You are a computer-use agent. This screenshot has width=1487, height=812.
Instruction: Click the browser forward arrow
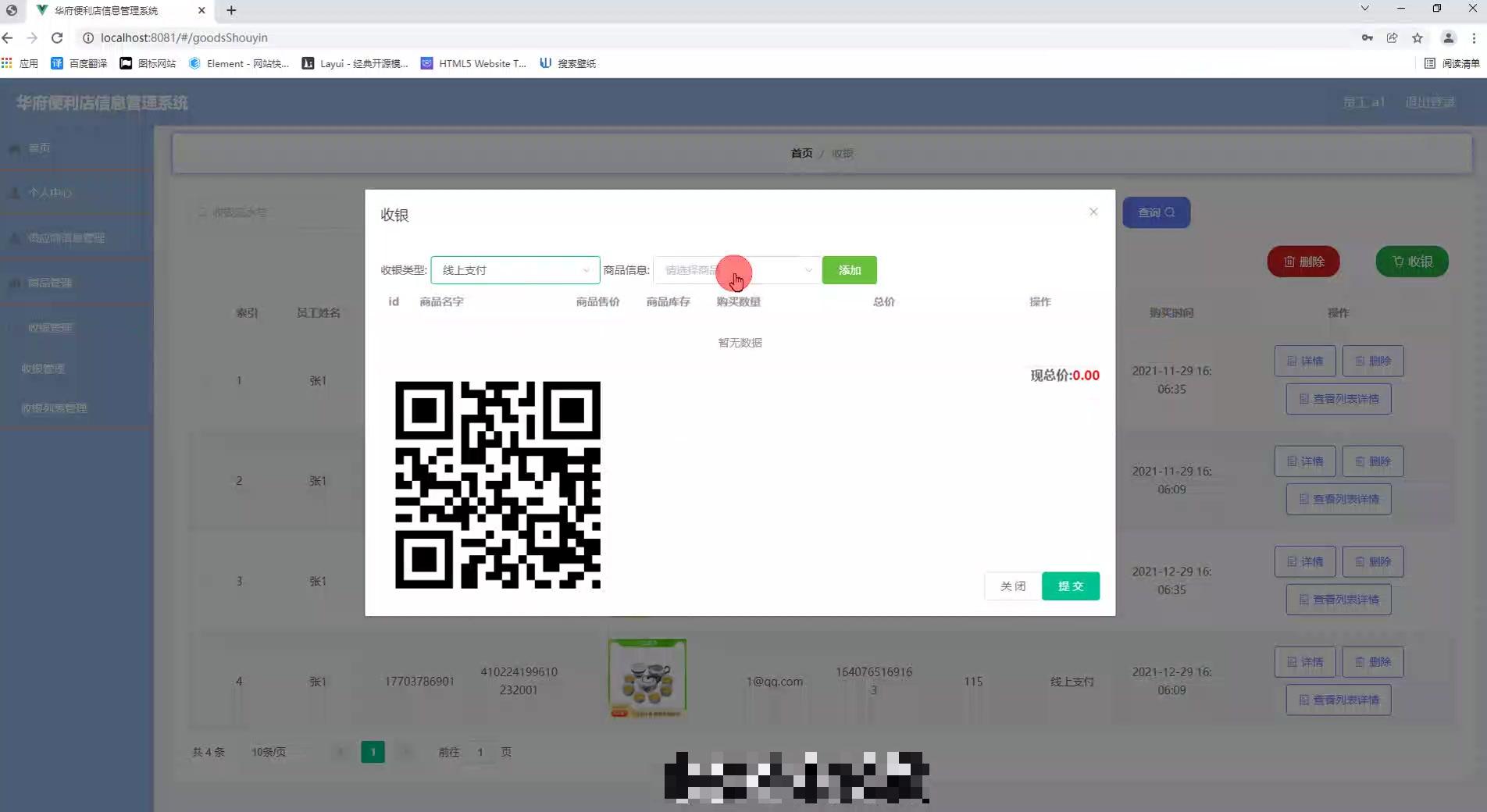point(32,37)
